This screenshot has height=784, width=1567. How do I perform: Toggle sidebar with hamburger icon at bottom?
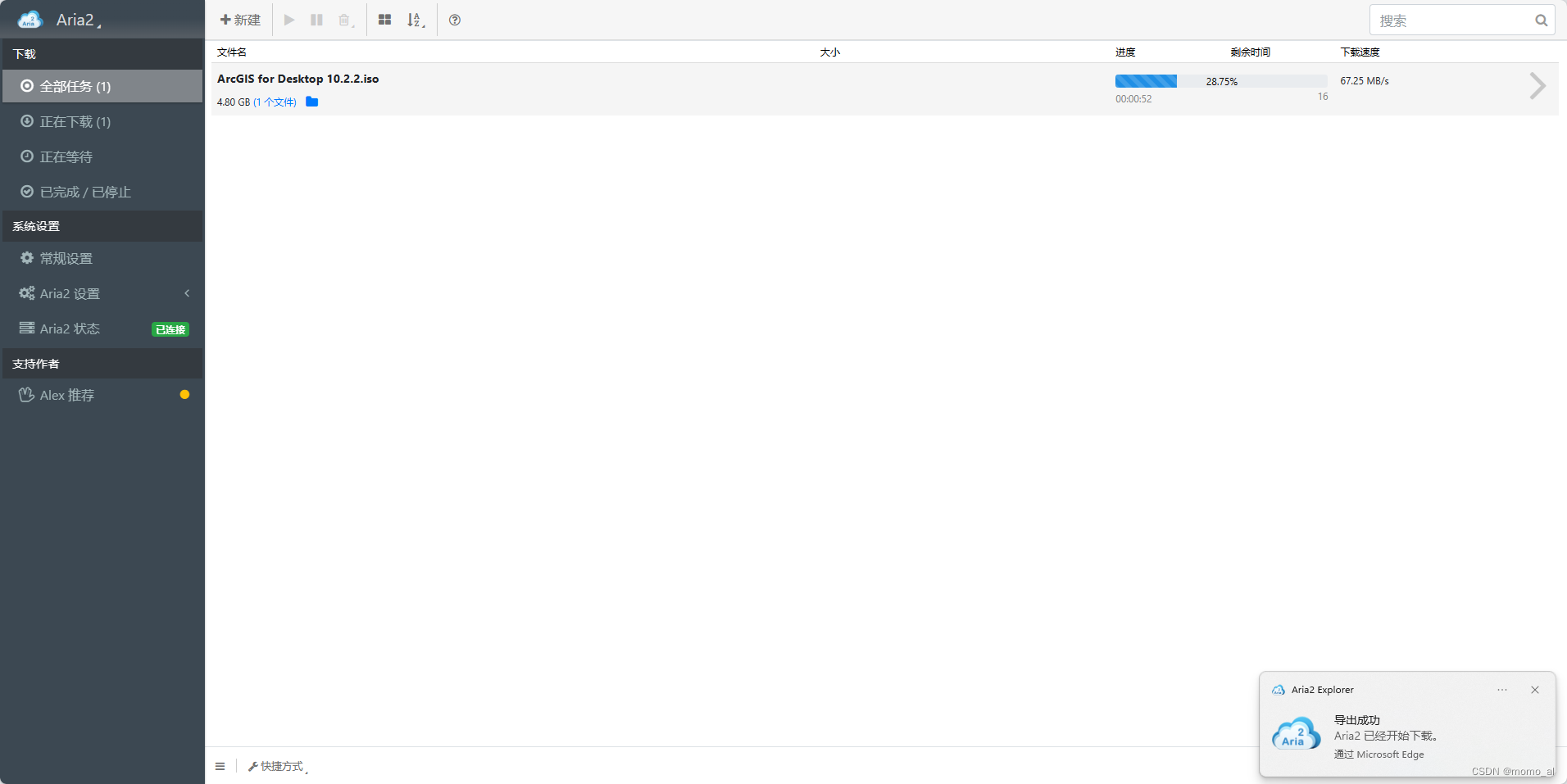click(x=220, y=767)
